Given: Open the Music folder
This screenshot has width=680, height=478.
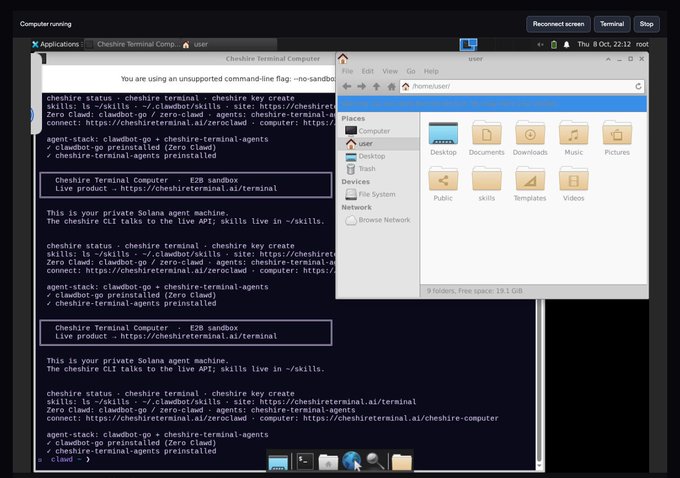Looking at the screenshot, I should (x=573, y=138).
